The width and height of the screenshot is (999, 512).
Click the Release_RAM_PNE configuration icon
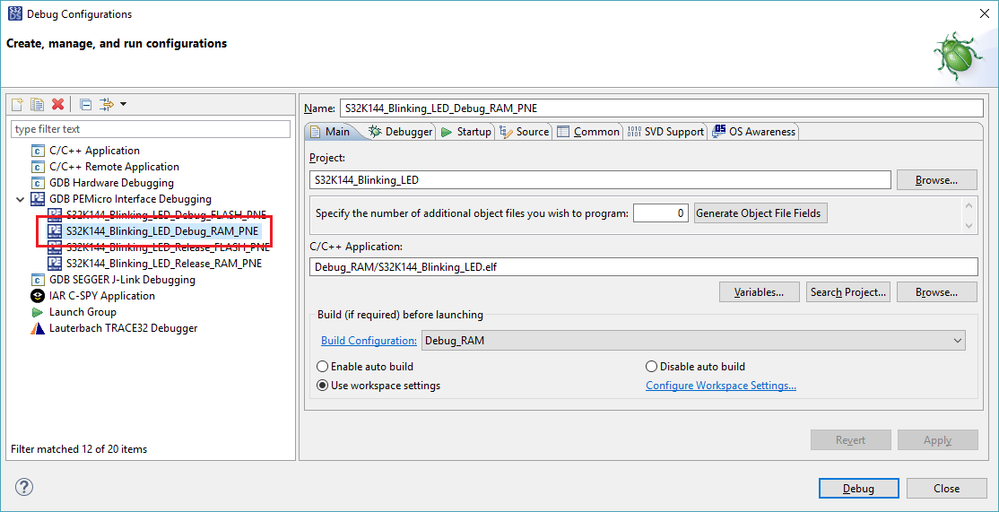(54, 263)
